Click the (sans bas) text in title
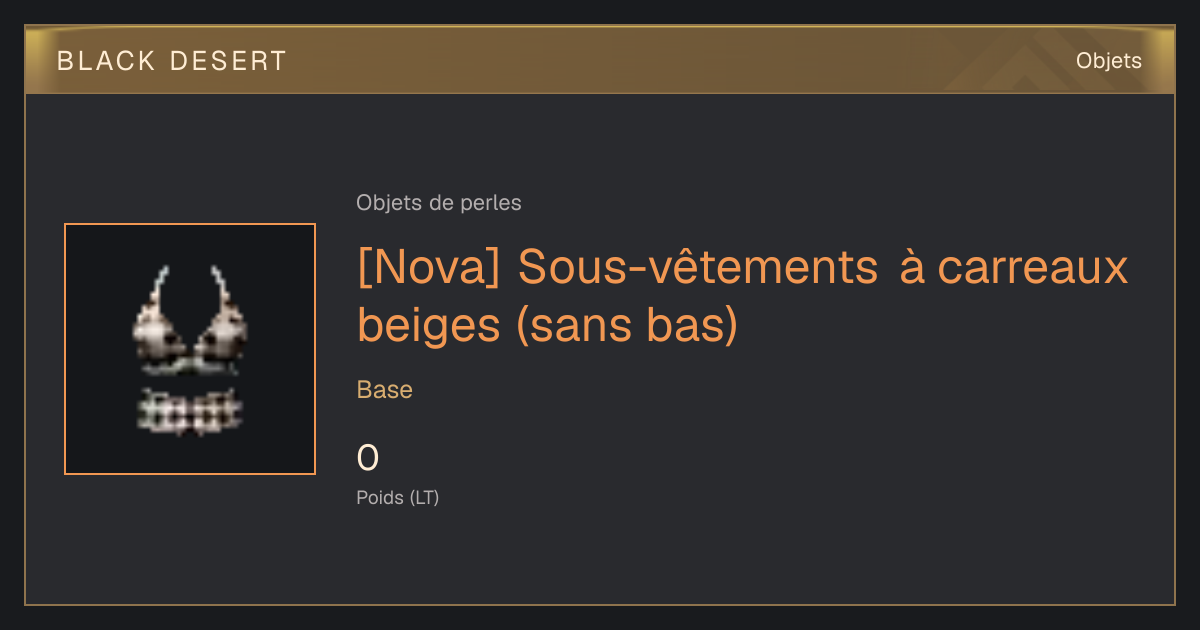1200x630 pixels. pos(626,325)
